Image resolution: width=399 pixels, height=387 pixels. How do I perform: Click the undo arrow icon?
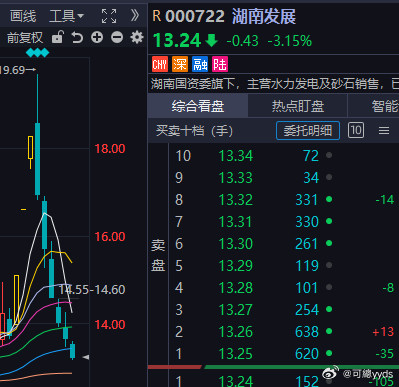tap(77, 37)
